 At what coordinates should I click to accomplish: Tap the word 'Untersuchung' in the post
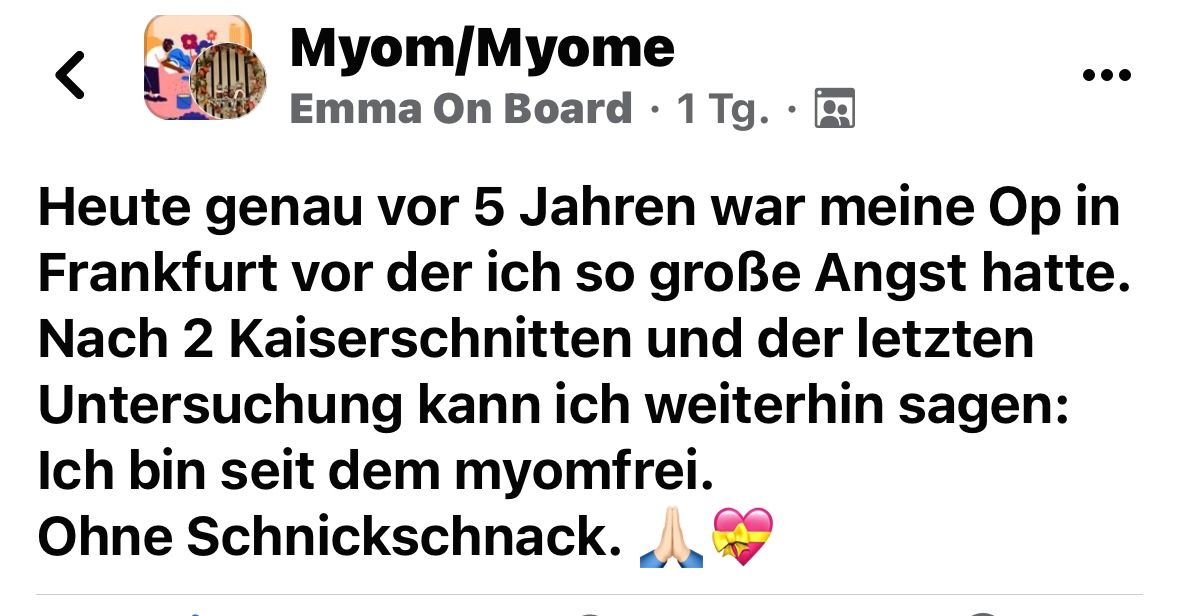click(220, 406)
